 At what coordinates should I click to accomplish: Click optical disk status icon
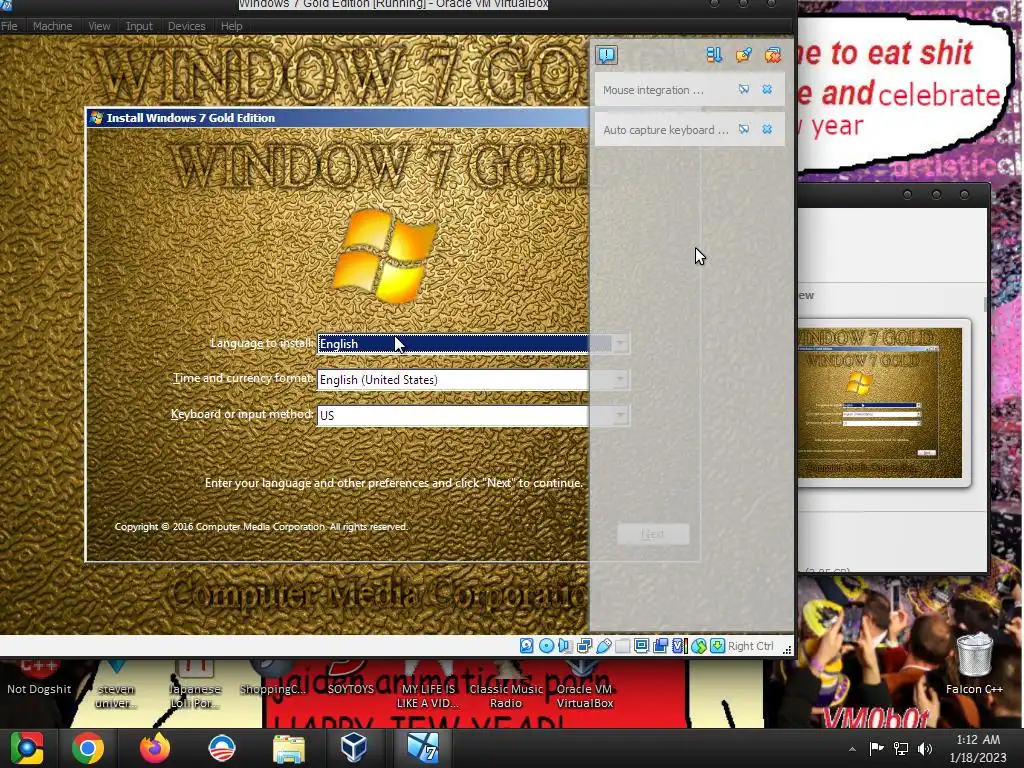click(546, 646)
